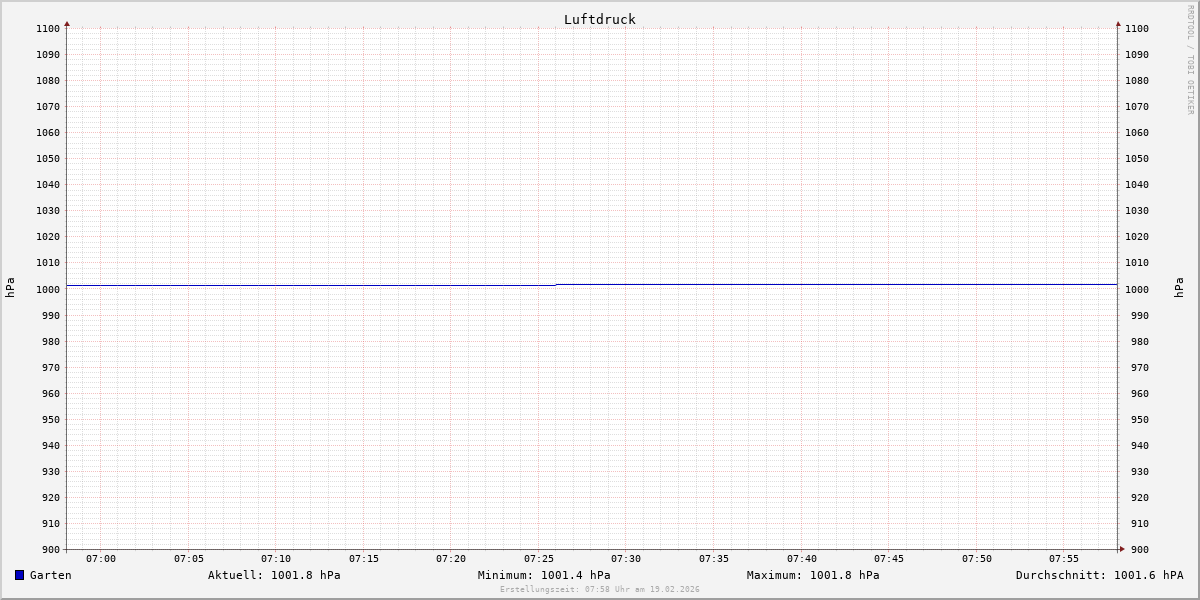1200x600 pixels.
Task: Click the Erstellungszeit timestamp footer text
Action: [x=600, y=589]
